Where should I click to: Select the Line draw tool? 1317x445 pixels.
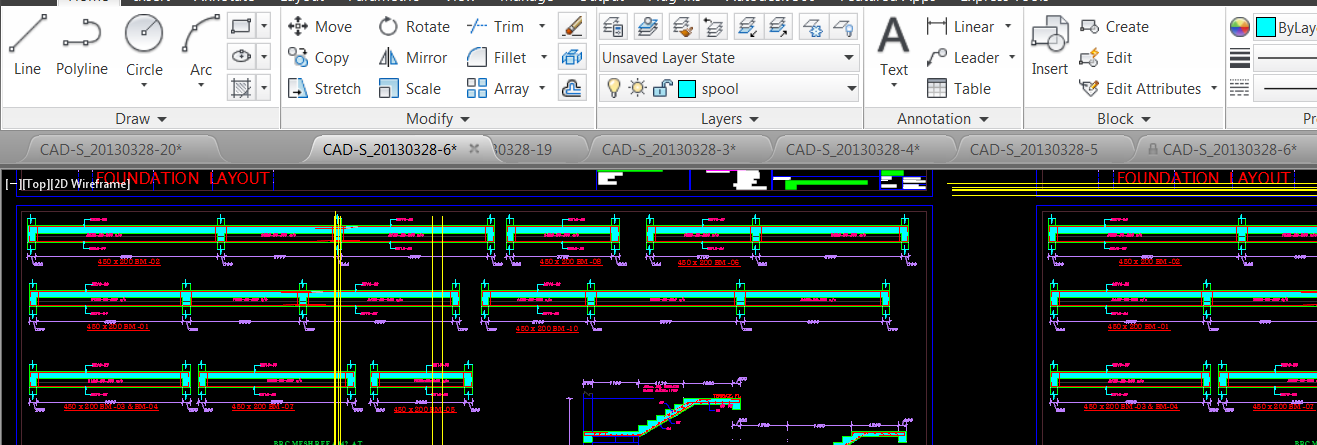28,46
